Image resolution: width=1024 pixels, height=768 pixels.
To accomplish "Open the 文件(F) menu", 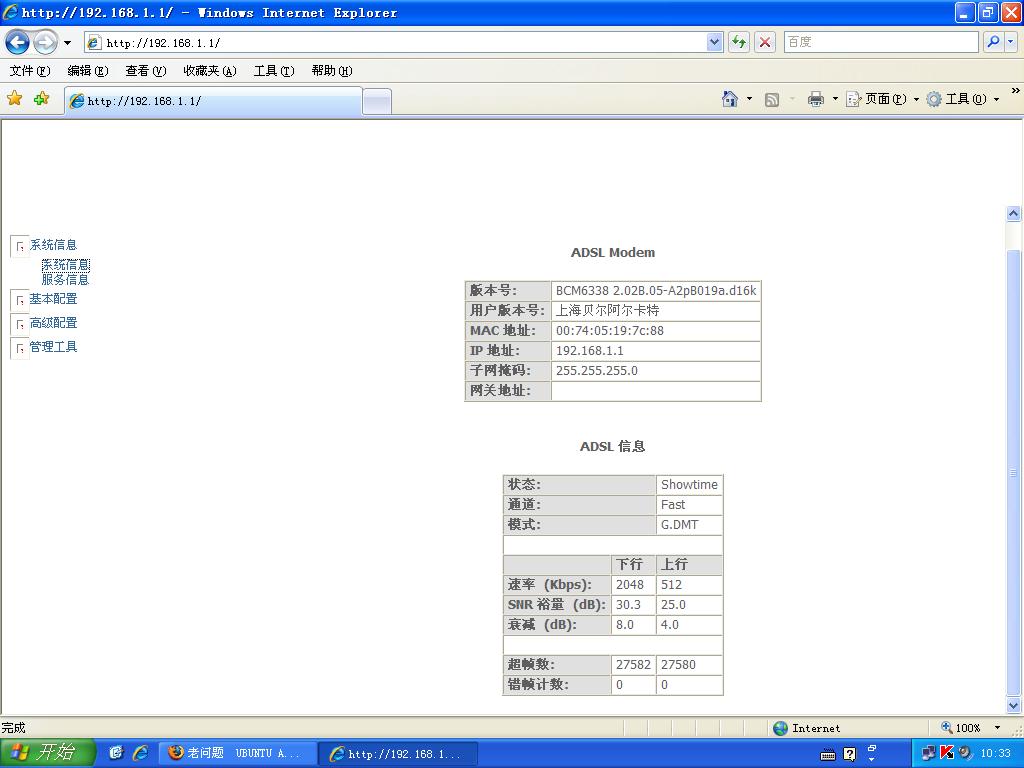I will [x=30, y=71].
